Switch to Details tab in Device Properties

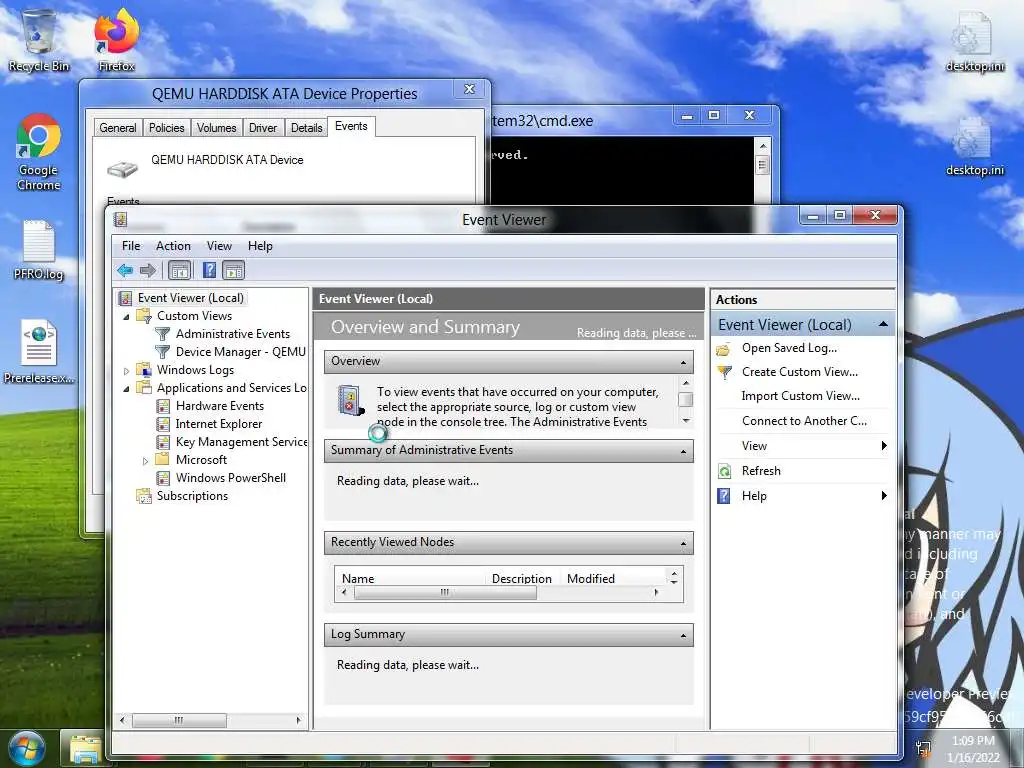(x=306, y=128)
